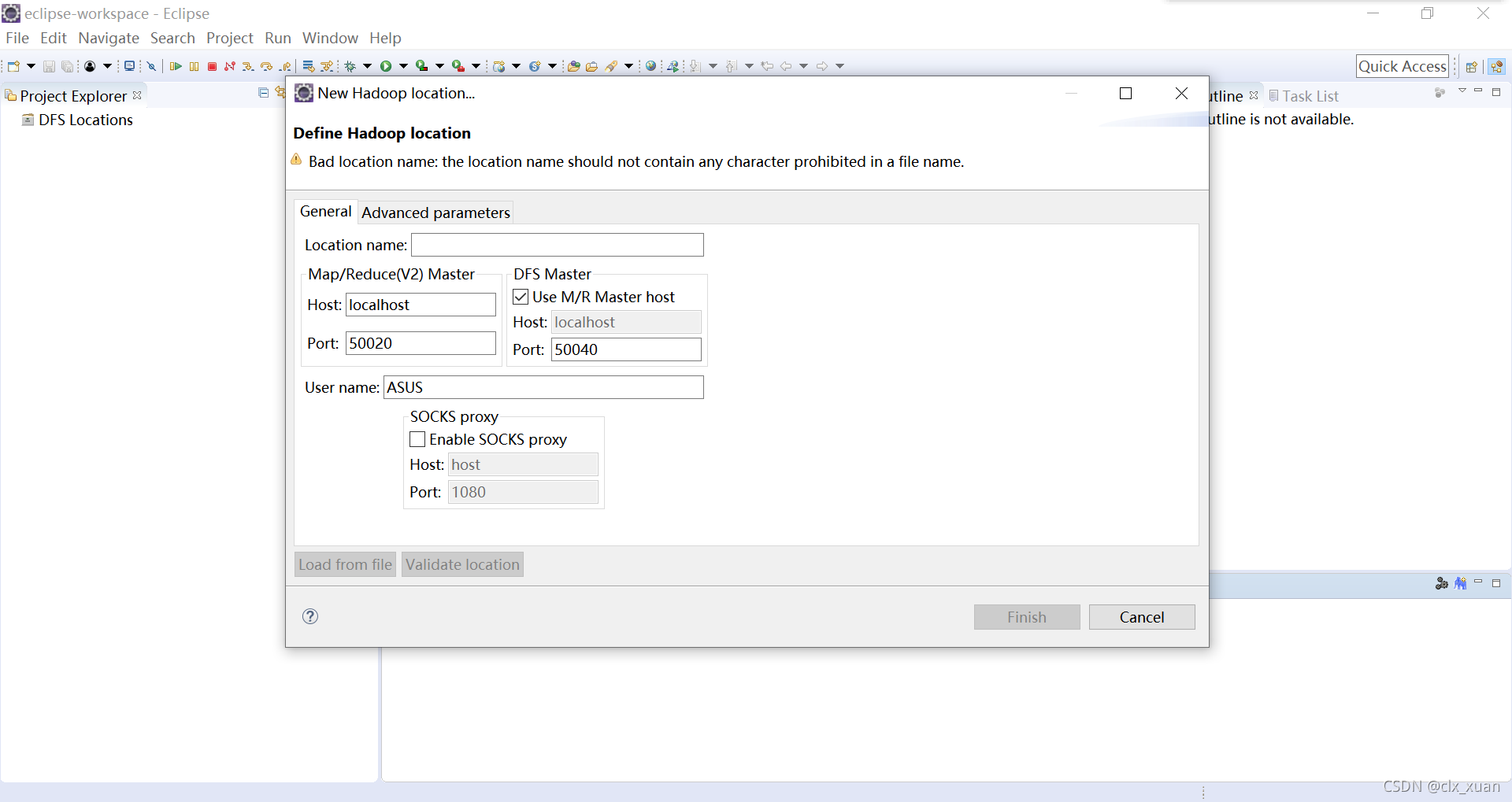Image resolution: width=1512 pixels, height=802 pixels.
Task: Click the Open Type toolbar icon
Action: (574, 66)
